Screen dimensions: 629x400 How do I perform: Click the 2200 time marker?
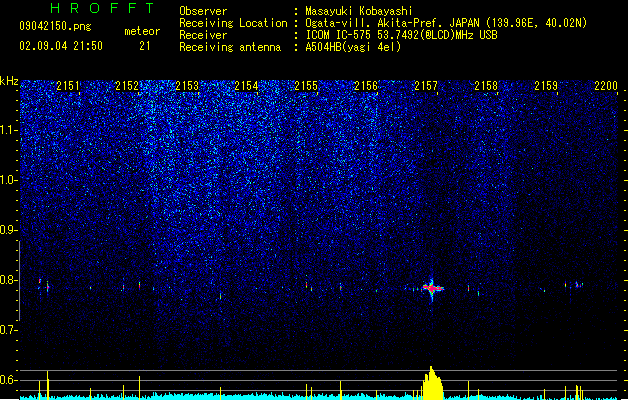pyautogui.click(x=606, y=86)
